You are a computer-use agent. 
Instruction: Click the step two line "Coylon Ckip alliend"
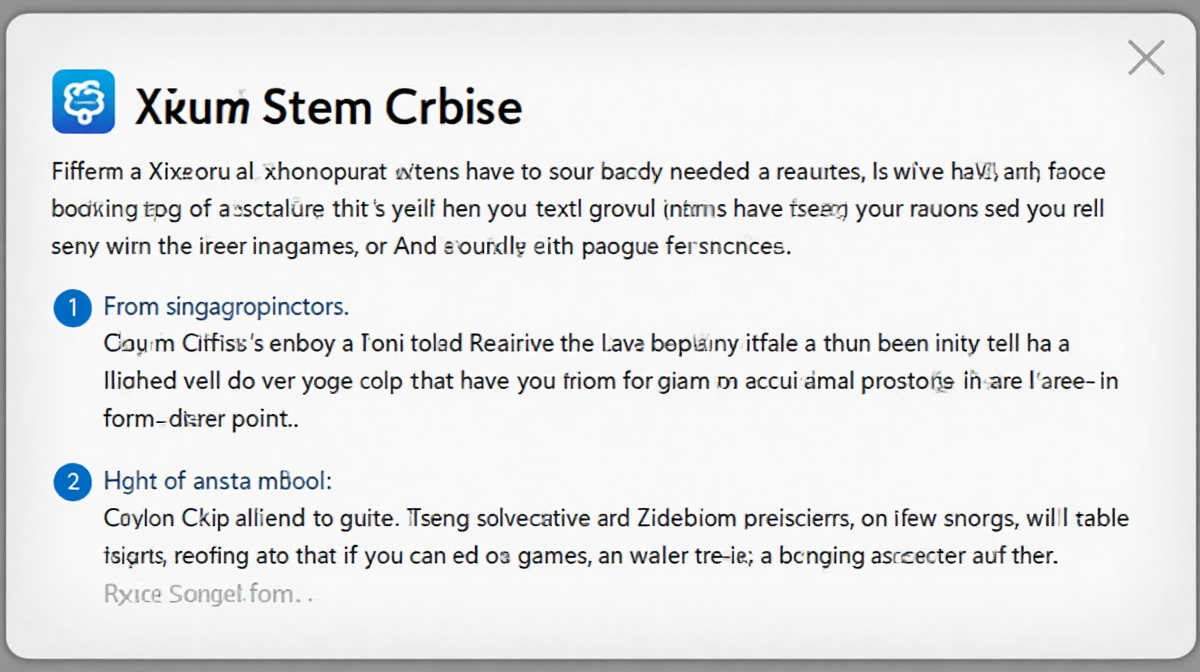point(602,519)
